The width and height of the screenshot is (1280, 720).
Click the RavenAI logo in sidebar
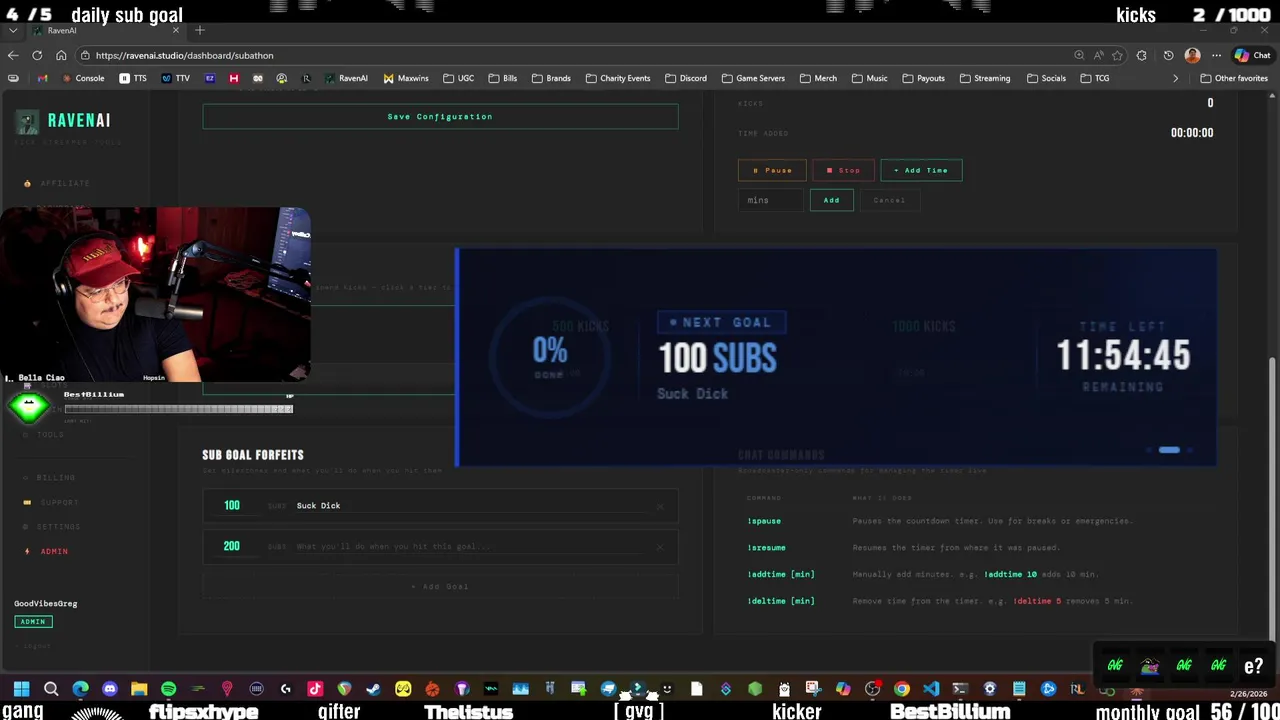[x=63, y=121]
